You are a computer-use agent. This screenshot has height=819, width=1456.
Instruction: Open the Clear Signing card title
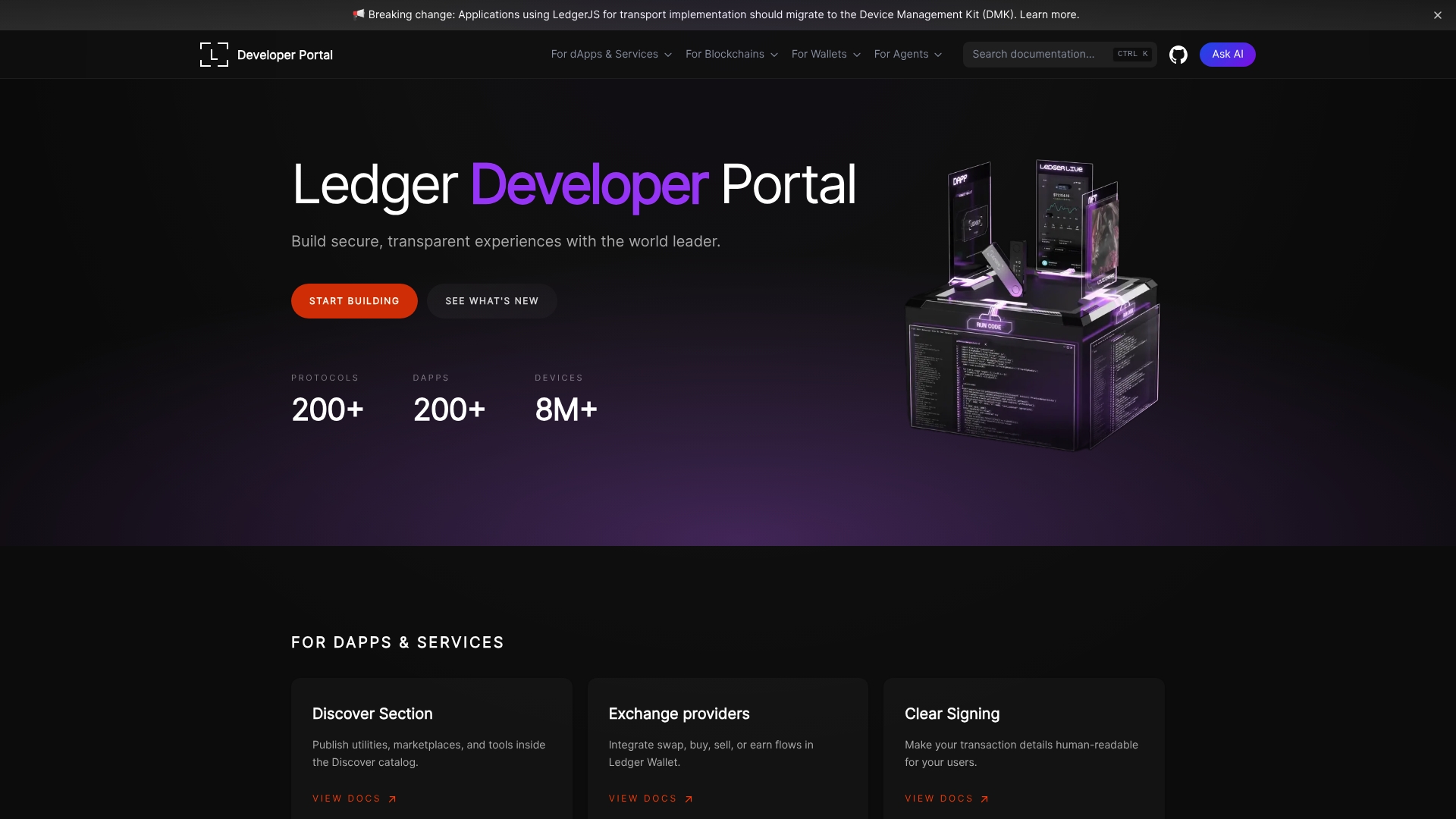tap(952, 714)
